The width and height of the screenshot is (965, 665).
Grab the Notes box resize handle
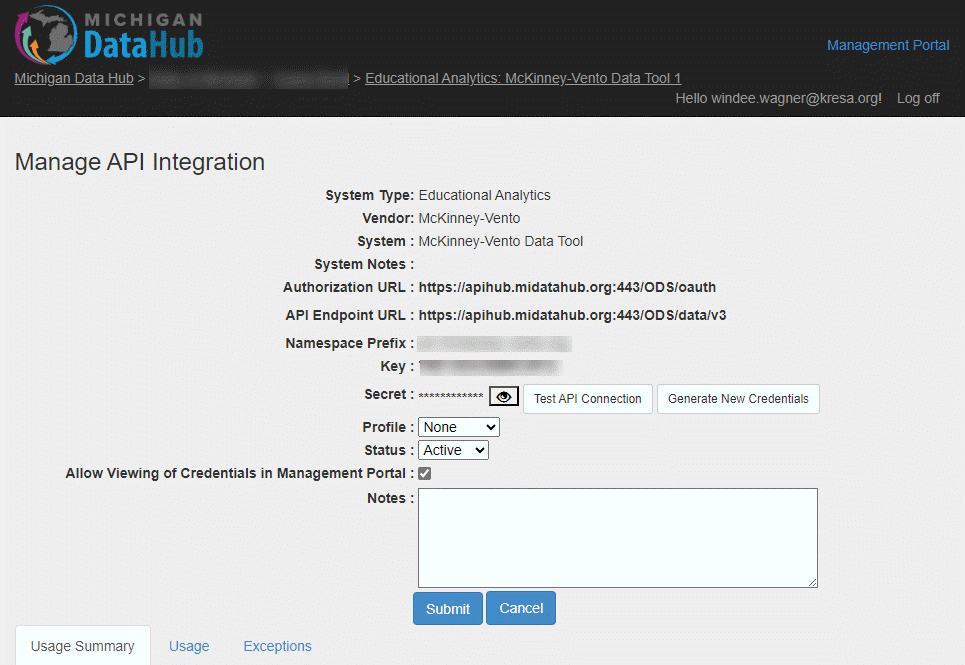click(x=812, y=582)
